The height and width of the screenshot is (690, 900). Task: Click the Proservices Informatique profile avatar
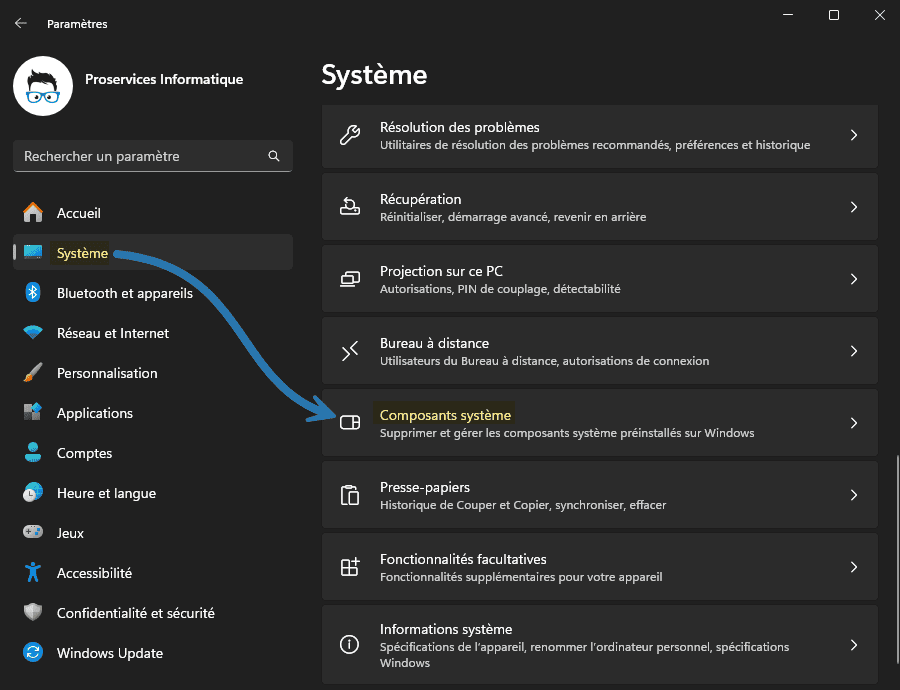[x=42, y=86]
